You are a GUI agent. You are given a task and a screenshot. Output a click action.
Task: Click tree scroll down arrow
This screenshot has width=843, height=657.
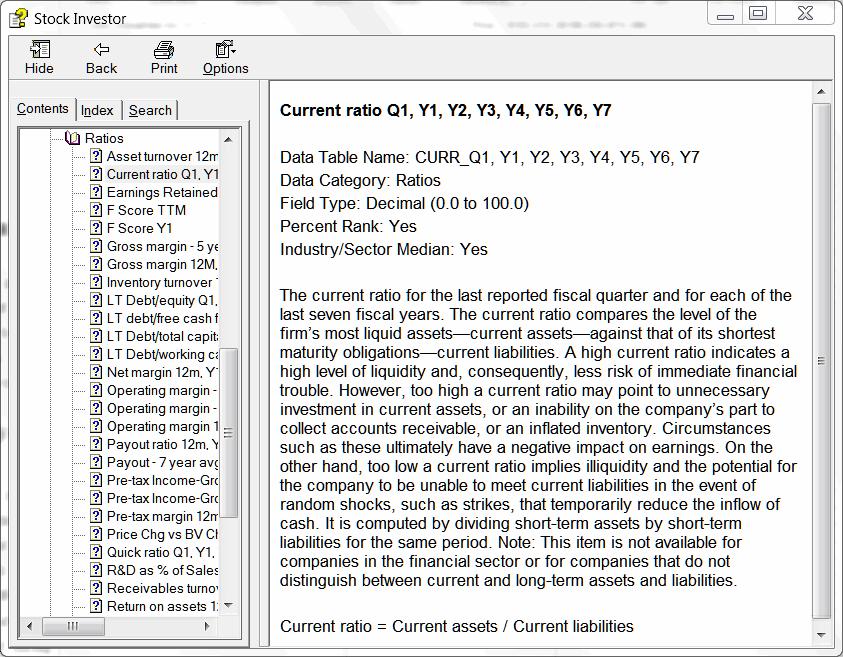pos(228,605)
